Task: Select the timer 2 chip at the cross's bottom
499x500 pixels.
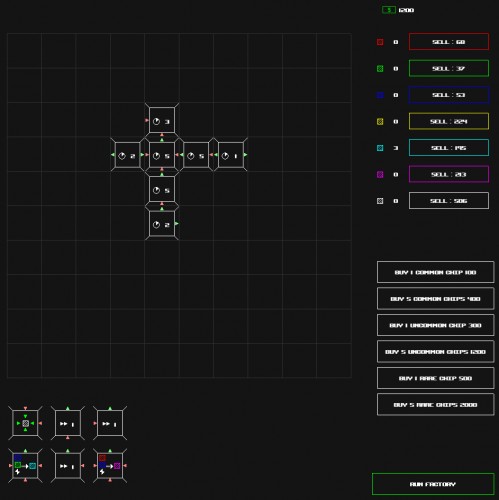Action: pyautogui.click(x=162, y=224)
